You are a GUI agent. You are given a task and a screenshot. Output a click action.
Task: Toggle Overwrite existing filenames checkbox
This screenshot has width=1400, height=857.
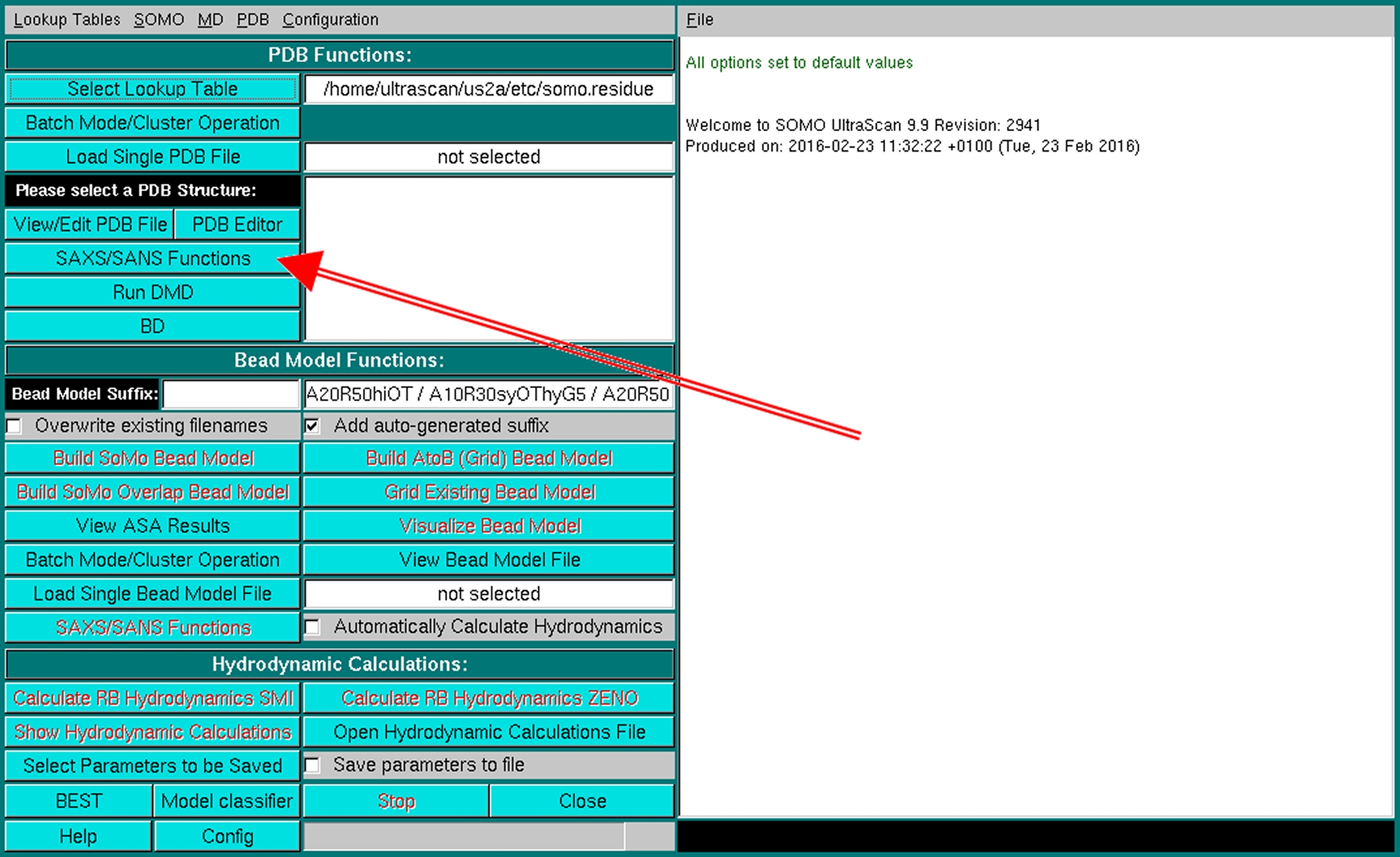click(14, 426)
